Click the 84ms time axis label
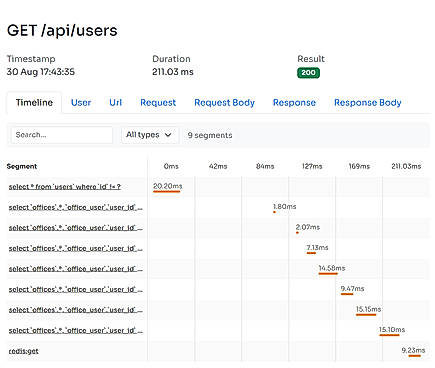 [x=265, y=166]
